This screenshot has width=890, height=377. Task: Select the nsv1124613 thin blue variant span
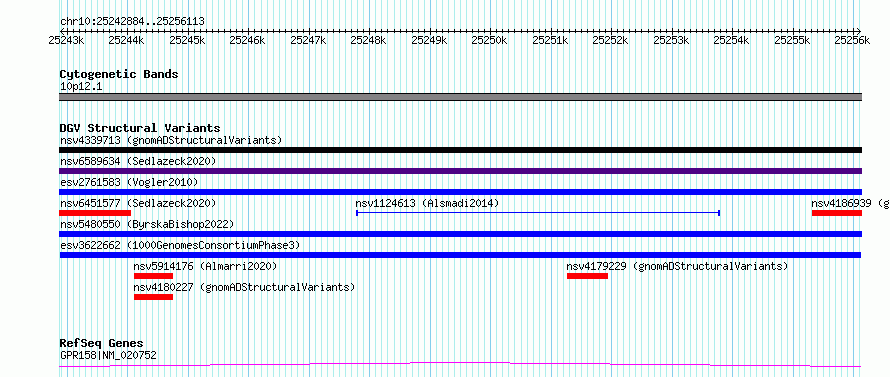538,213
